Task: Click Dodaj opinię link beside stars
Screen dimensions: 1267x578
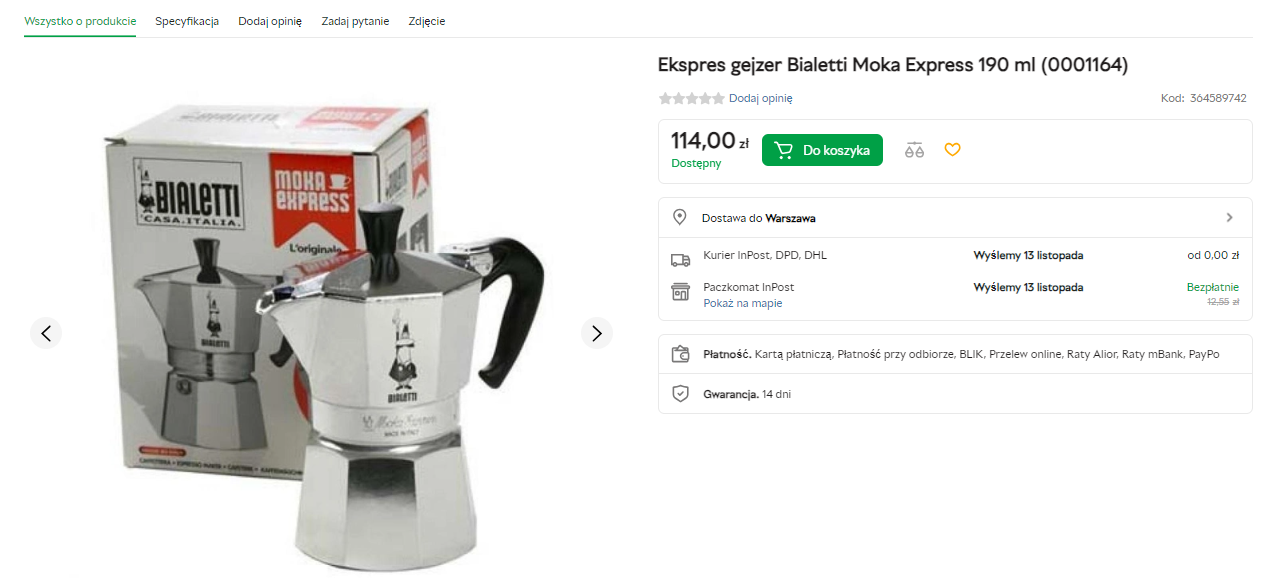Action: [x=760, y=98]
